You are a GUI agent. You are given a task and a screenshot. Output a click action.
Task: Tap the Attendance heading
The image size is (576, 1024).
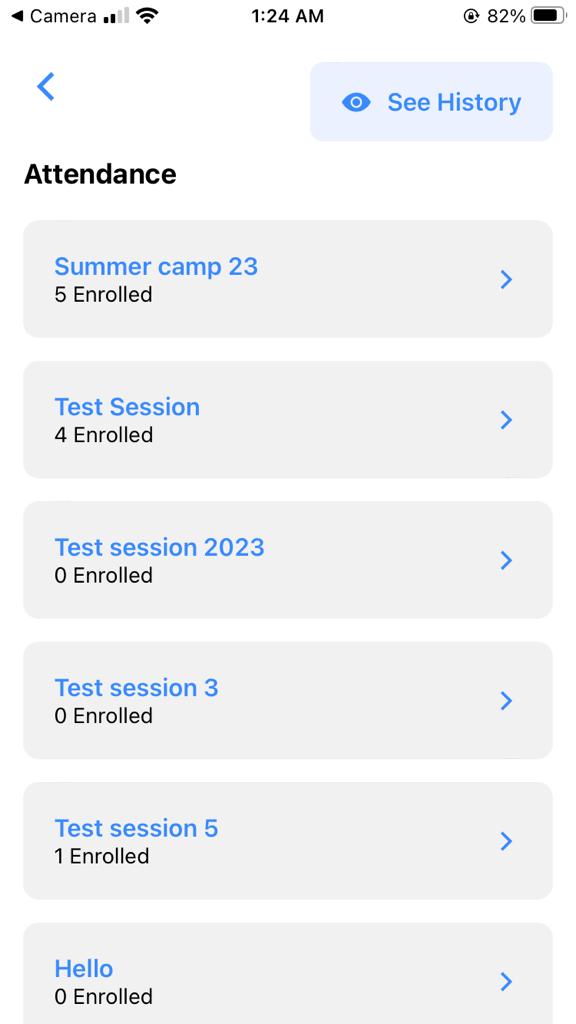click(x=100, y=174)
